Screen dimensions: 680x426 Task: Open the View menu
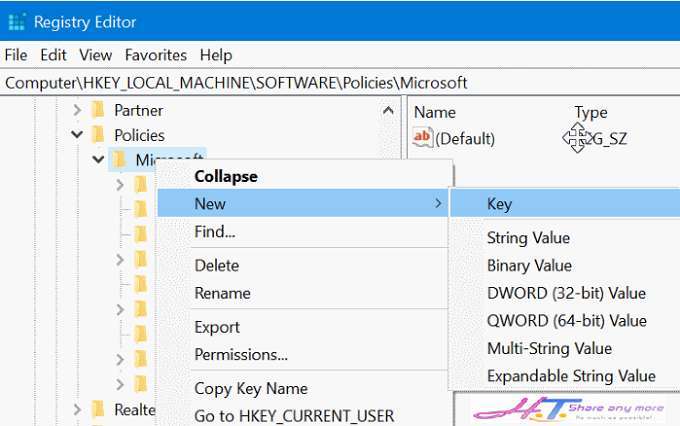click(95, 55)
